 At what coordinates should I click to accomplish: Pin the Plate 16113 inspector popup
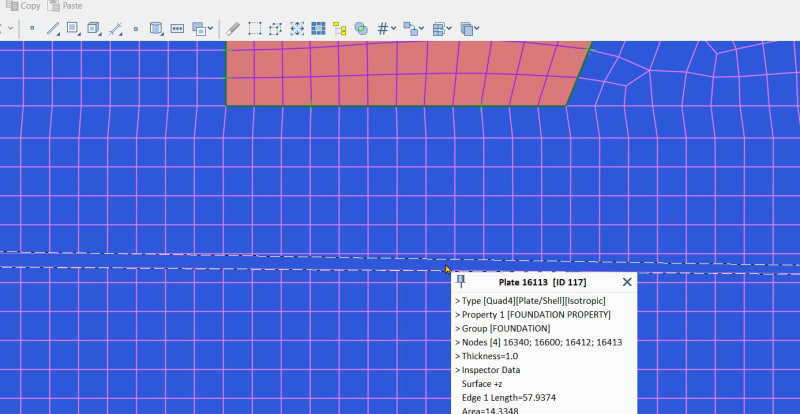coord(461,281)
